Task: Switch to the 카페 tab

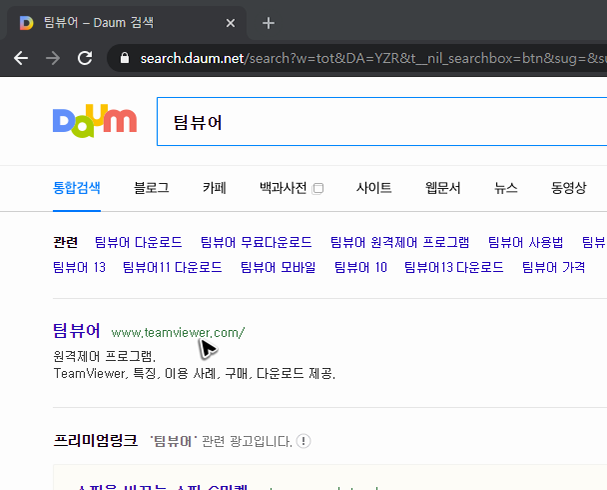Action: 214,188
